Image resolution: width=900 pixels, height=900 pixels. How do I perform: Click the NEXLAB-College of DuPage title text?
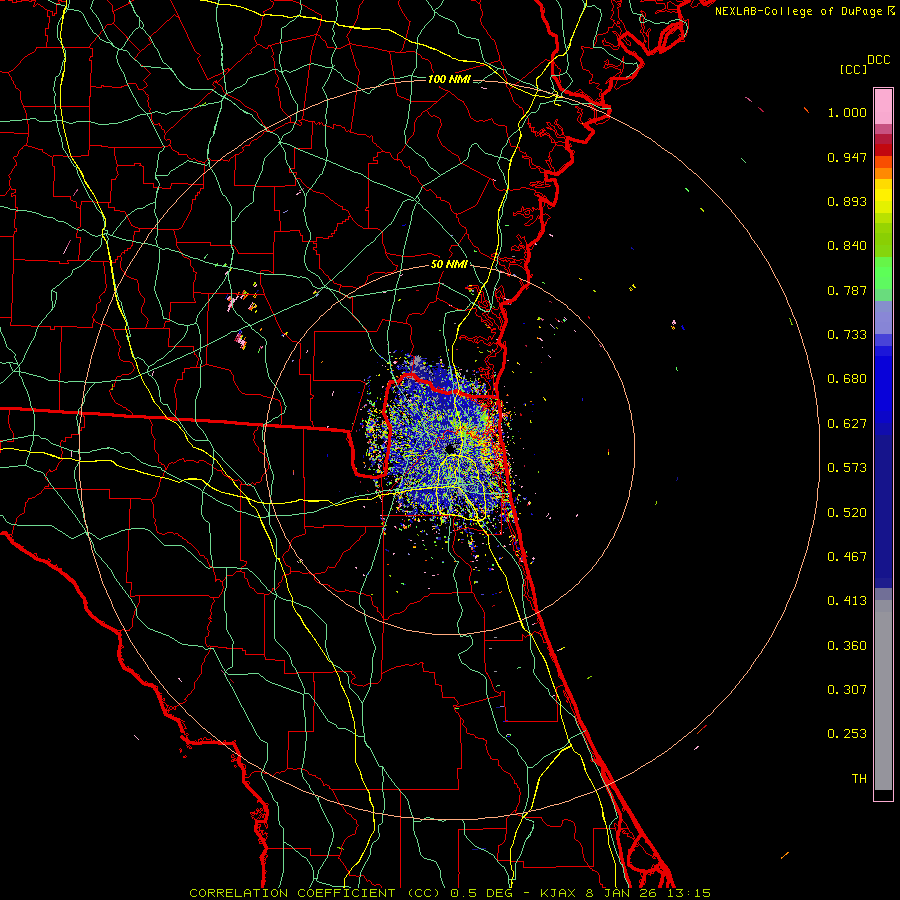pyautogui.click(x=799, y=11)
